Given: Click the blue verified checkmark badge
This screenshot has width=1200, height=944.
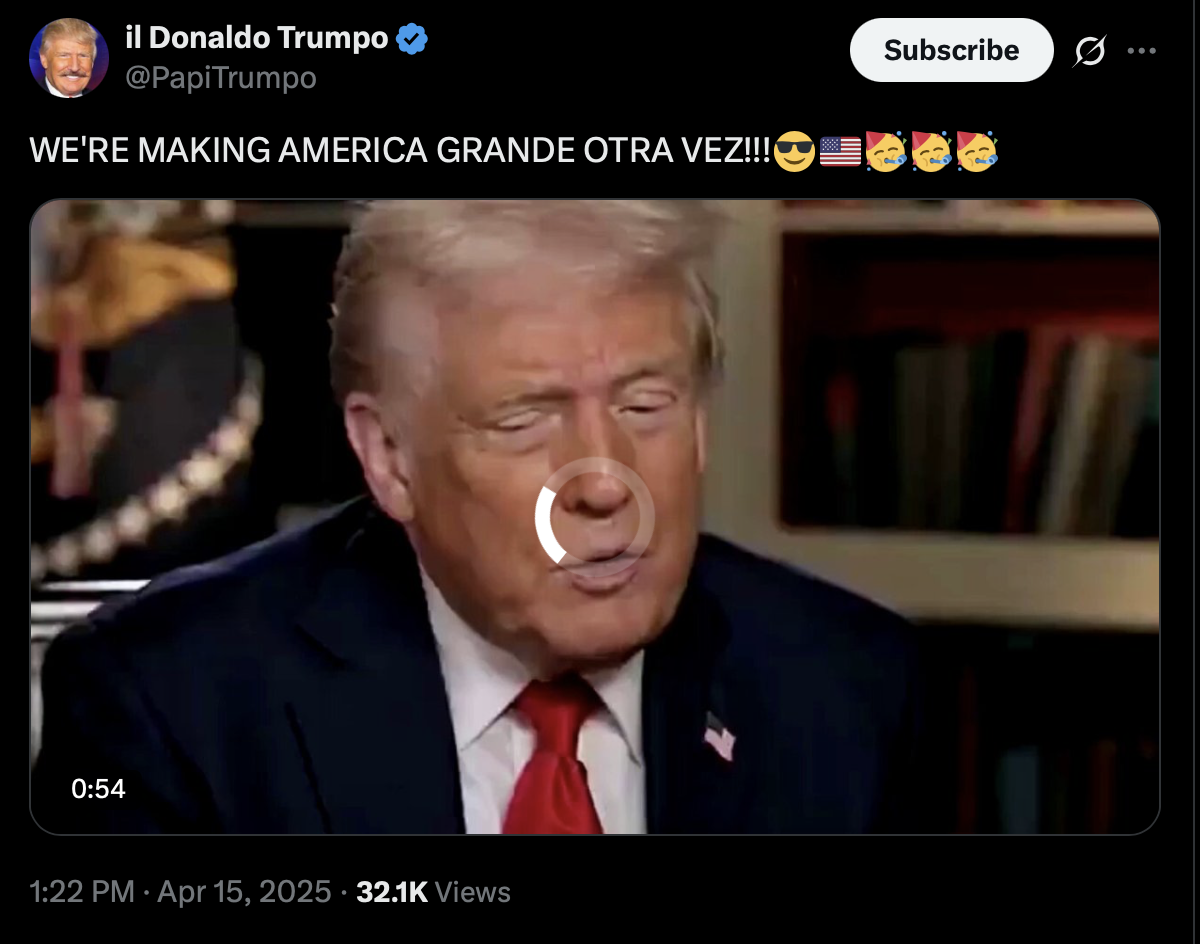Looking at the screenshot, I should click(x=413, y=39).
